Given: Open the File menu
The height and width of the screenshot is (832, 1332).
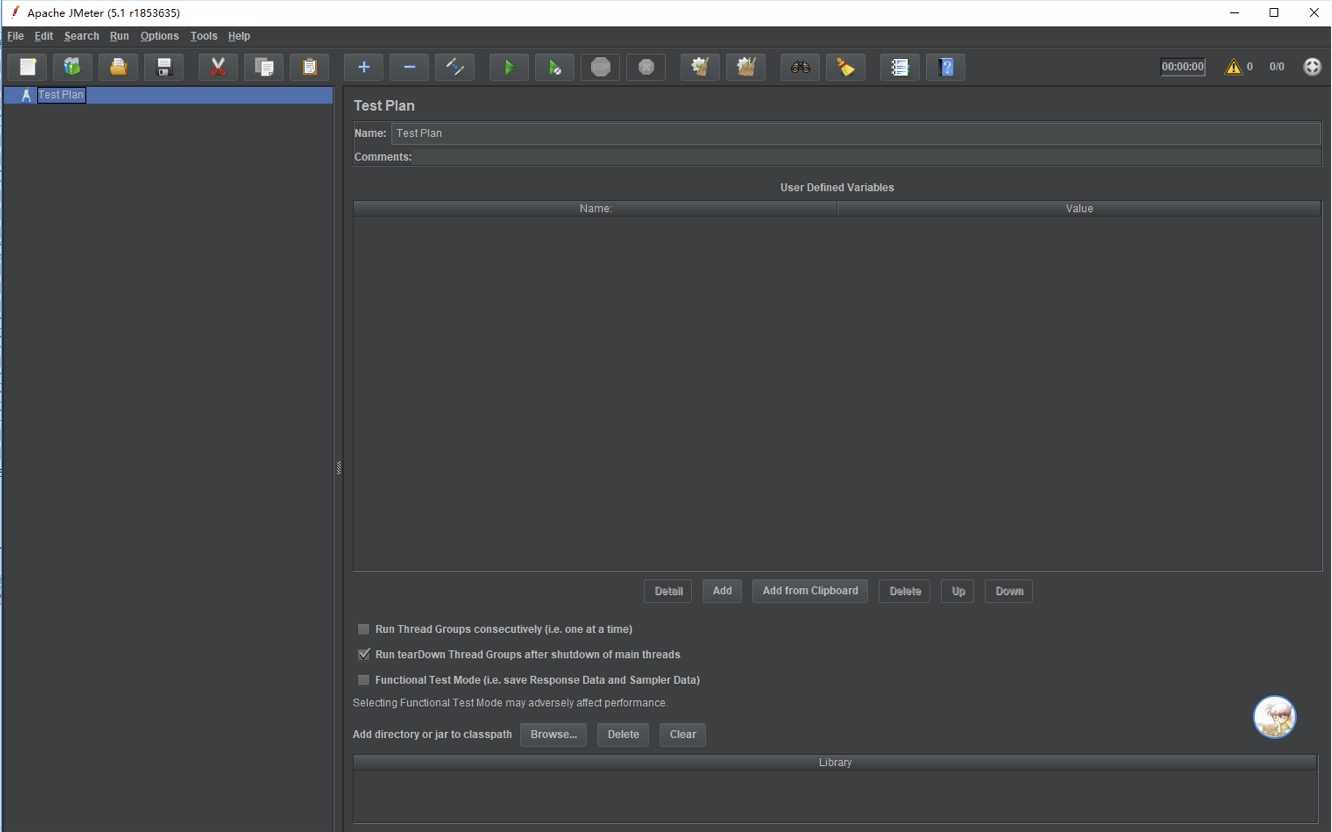Looking at the screenshot, I should click(16, 36).
